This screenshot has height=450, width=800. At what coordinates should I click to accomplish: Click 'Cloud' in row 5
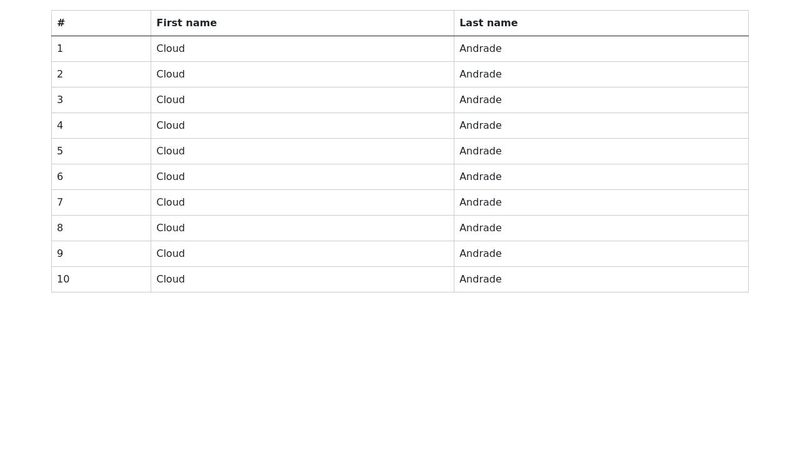tap(170, 151)
